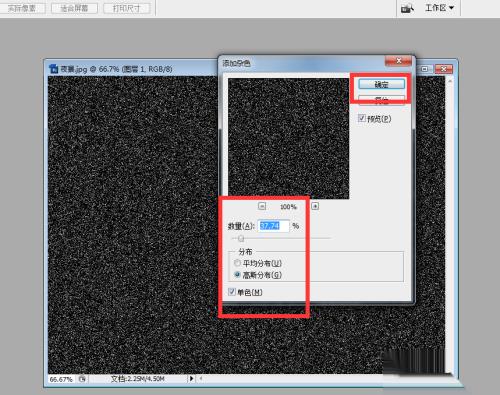Toggle the 预览(P) checkbox
Screen dimensions: 500x395
pyautogui.click(x=362, y=118)
